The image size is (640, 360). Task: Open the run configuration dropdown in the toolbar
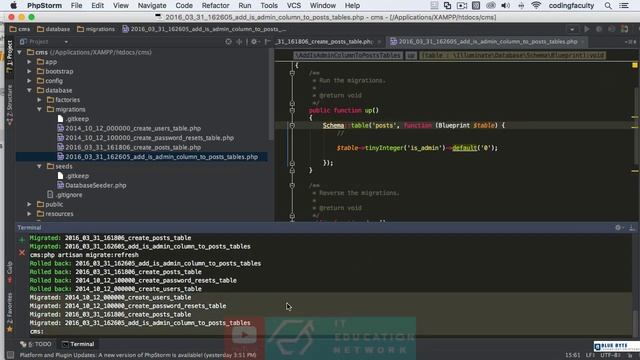tap(572, 29)
